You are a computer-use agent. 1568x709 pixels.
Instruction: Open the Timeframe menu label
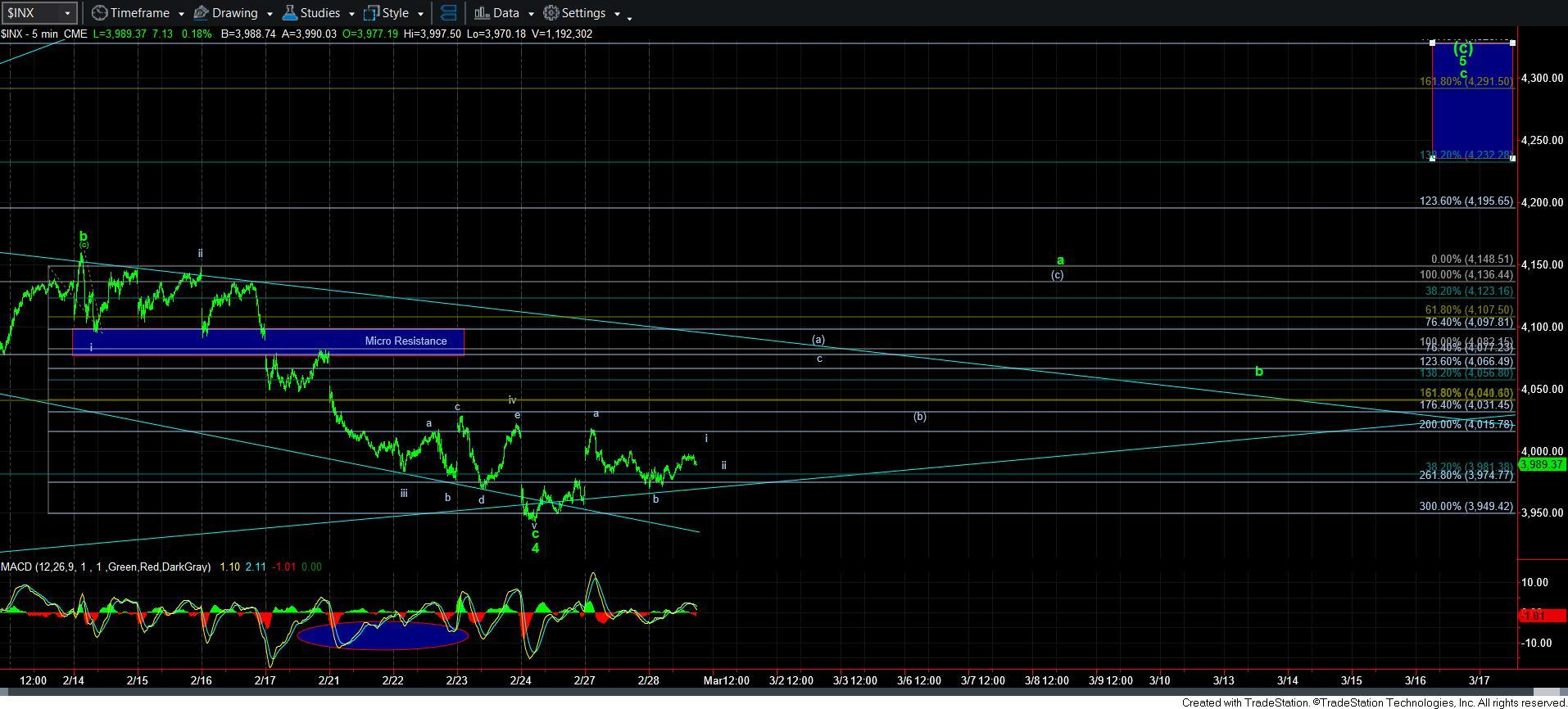(x=139, y=13)
